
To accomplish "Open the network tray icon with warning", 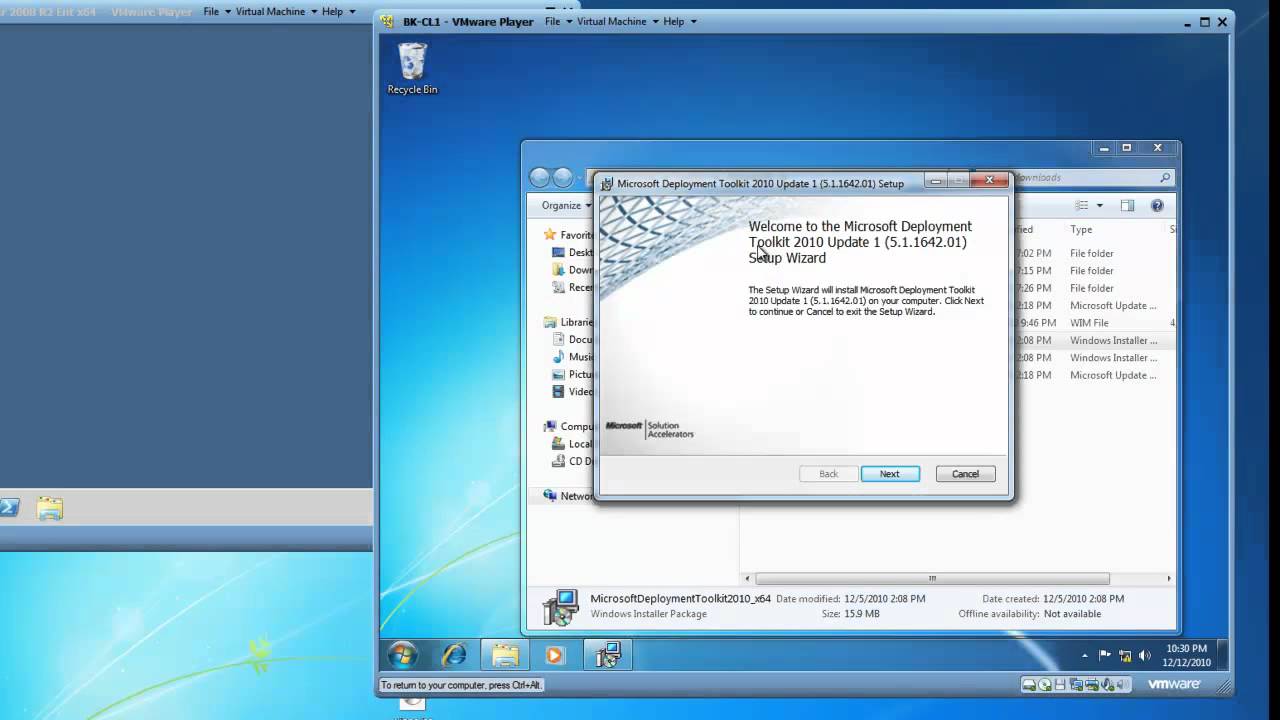I will [1125, 655].
